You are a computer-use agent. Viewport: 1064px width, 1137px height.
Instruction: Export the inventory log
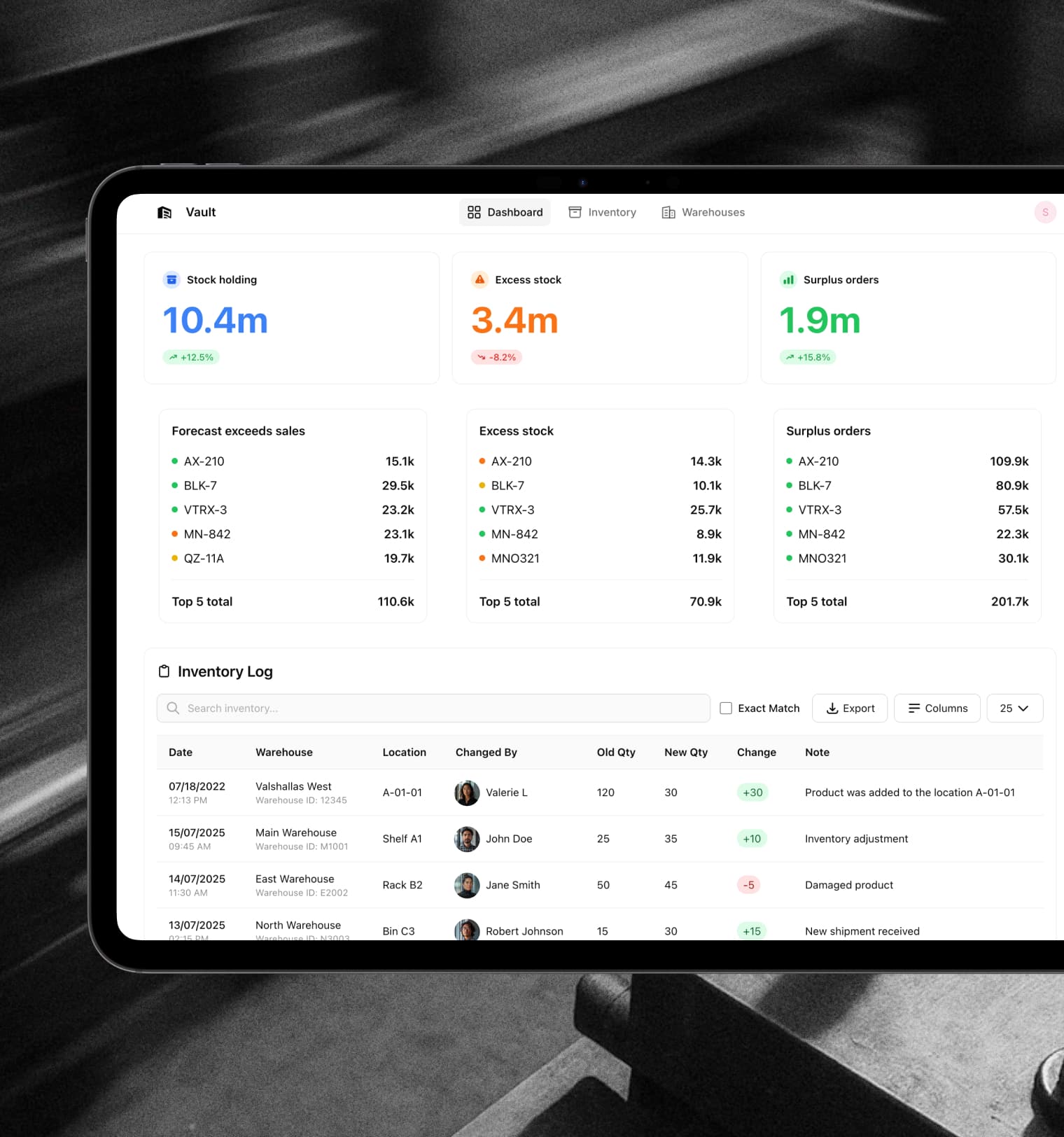850,708
